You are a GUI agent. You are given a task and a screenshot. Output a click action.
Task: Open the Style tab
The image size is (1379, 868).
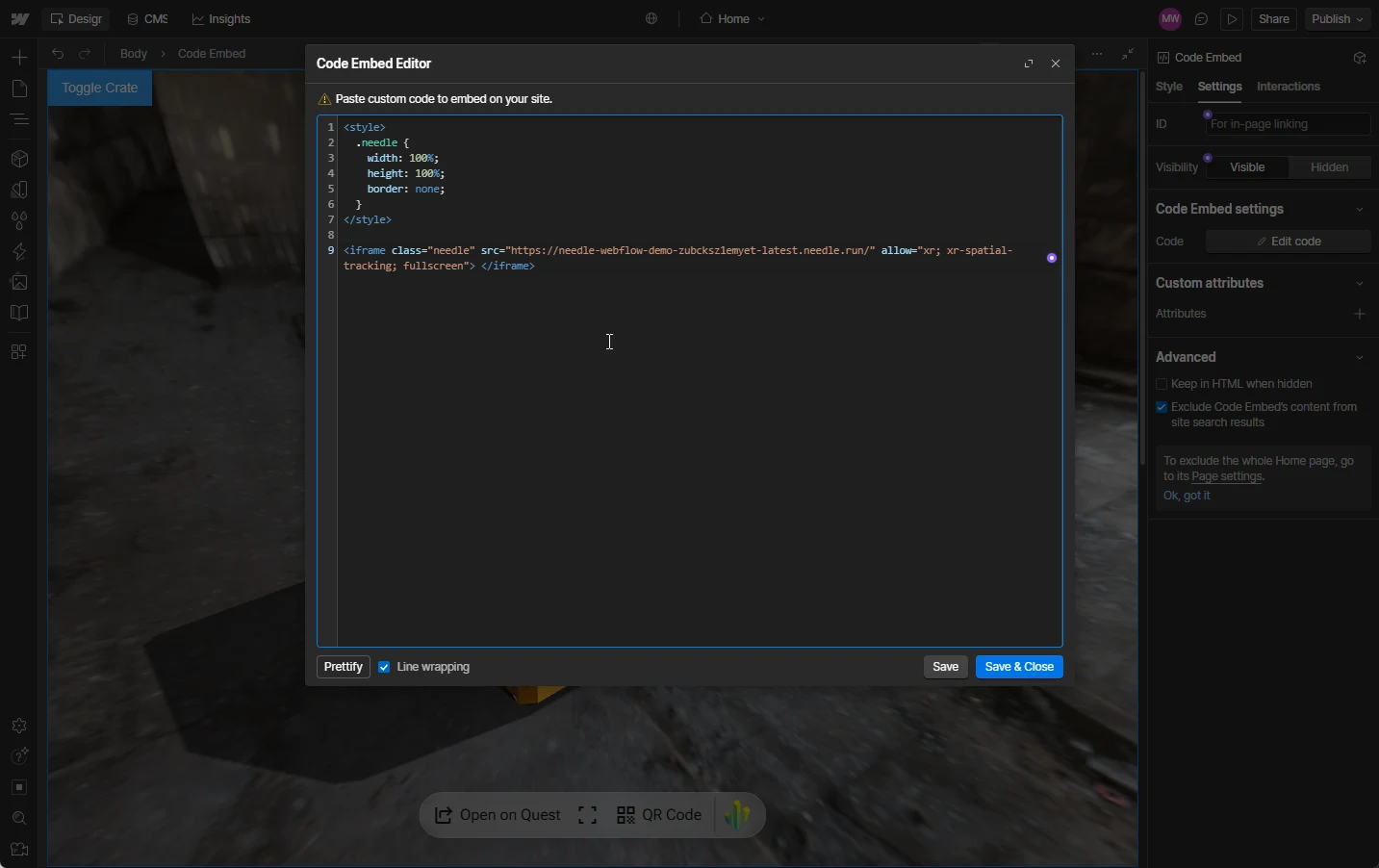click(1169, 87)
